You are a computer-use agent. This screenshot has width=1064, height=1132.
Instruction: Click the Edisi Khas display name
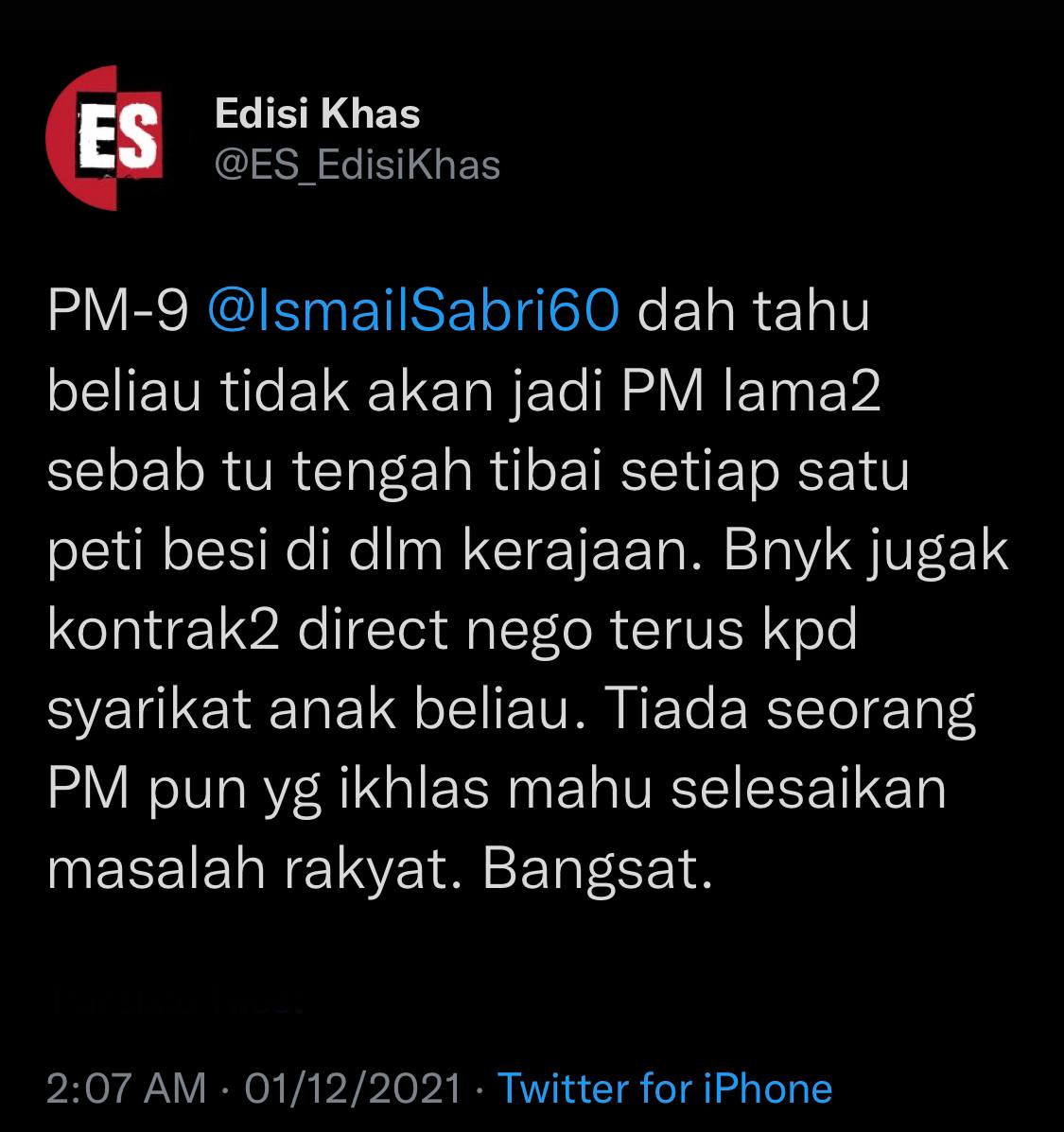point(317,113)
